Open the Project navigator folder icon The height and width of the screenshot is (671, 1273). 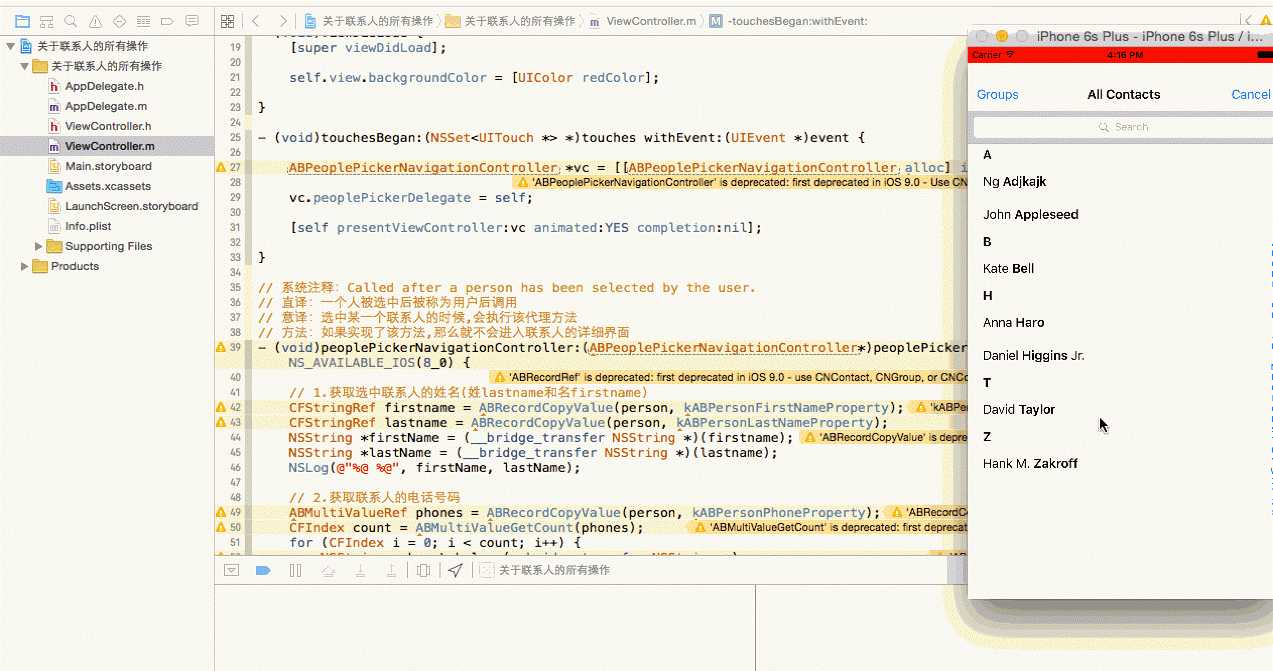pos(22,21)
